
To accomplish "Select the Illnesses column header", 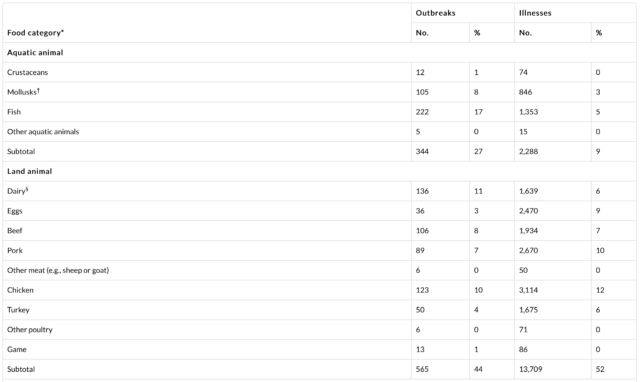I will click(535, 13).
